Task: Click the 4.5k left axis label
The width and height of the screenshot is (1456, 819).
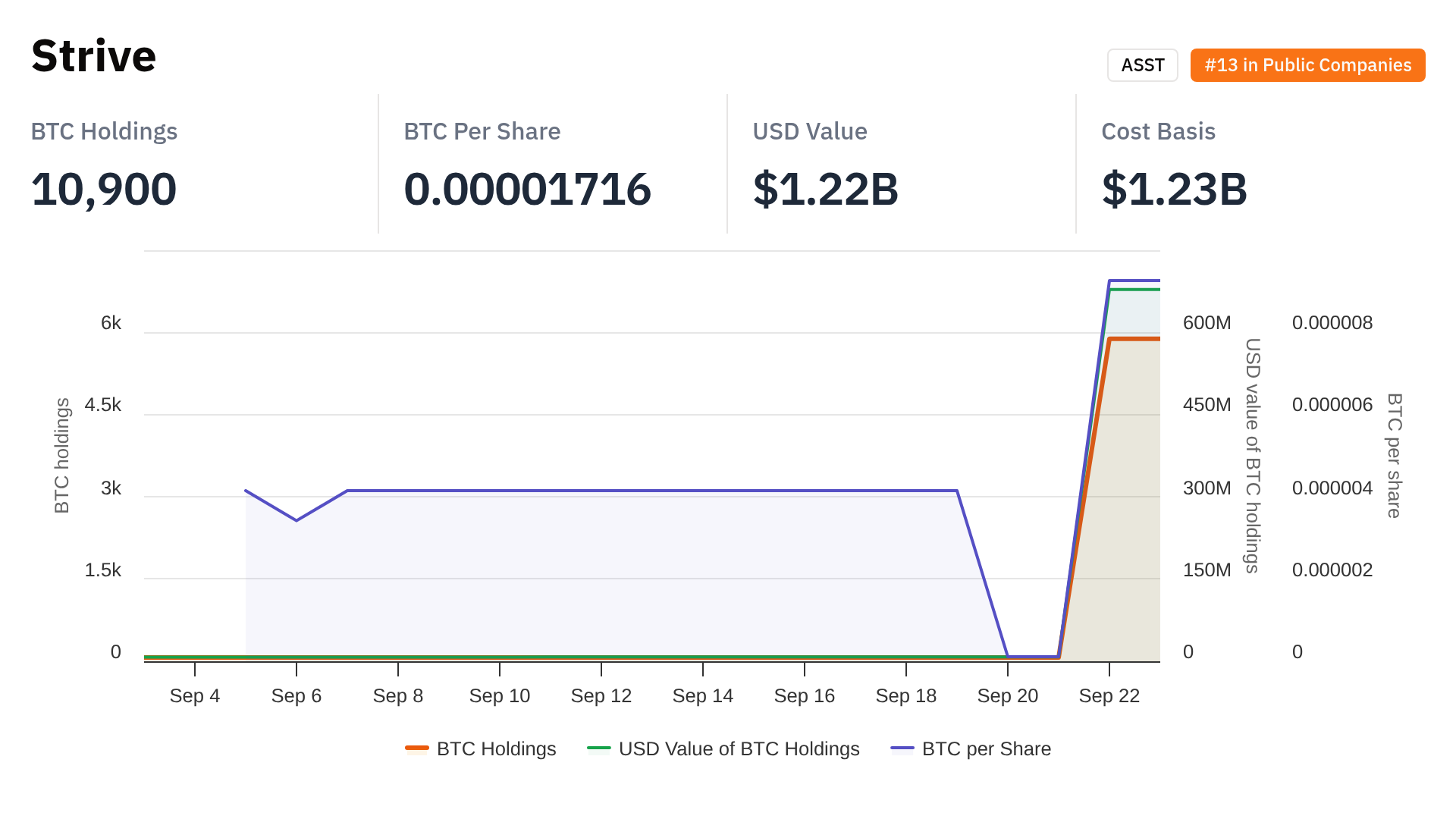Action: point(103,404)
